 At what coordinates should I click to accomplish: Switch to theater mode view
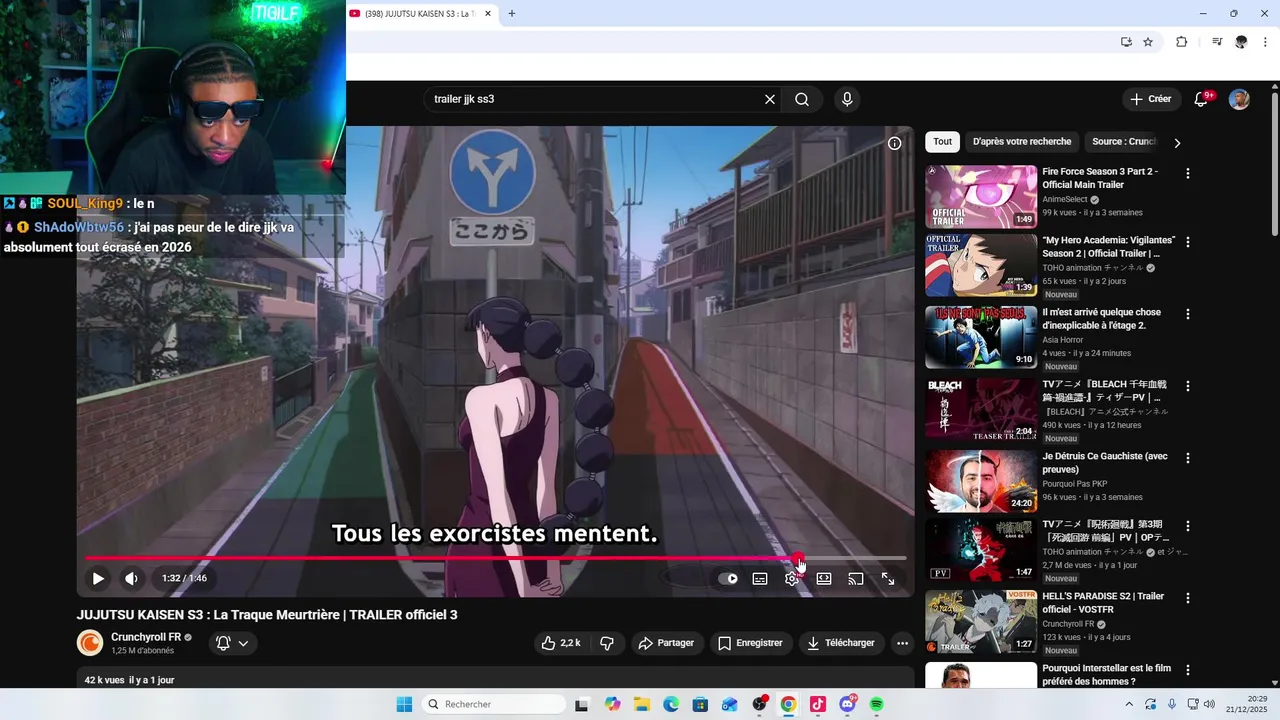tap(824, 578)
